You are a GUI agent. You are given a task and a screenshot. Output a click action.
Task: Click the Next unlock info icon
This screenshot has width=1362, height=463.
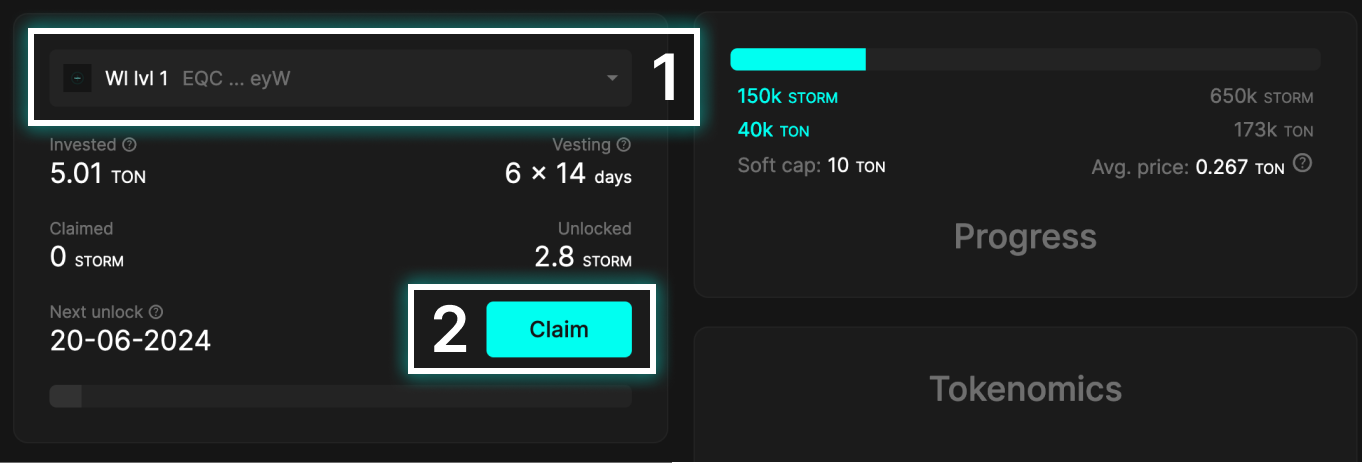pyautogui.click(x=156, y=312)
